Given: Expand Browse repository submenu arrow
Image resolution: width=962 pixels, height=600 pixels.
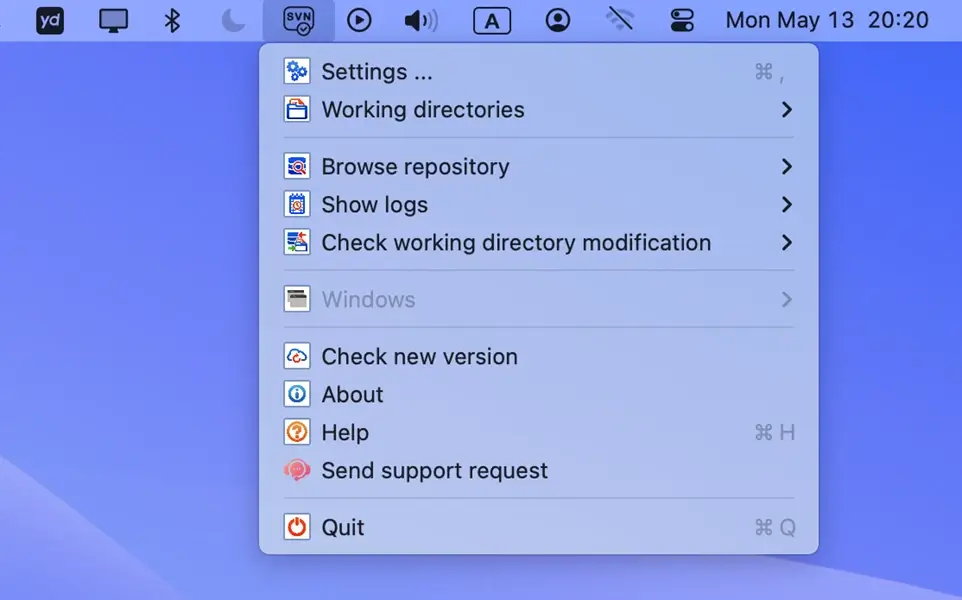Looking at the screenshot, I should (x=787, y=167).
